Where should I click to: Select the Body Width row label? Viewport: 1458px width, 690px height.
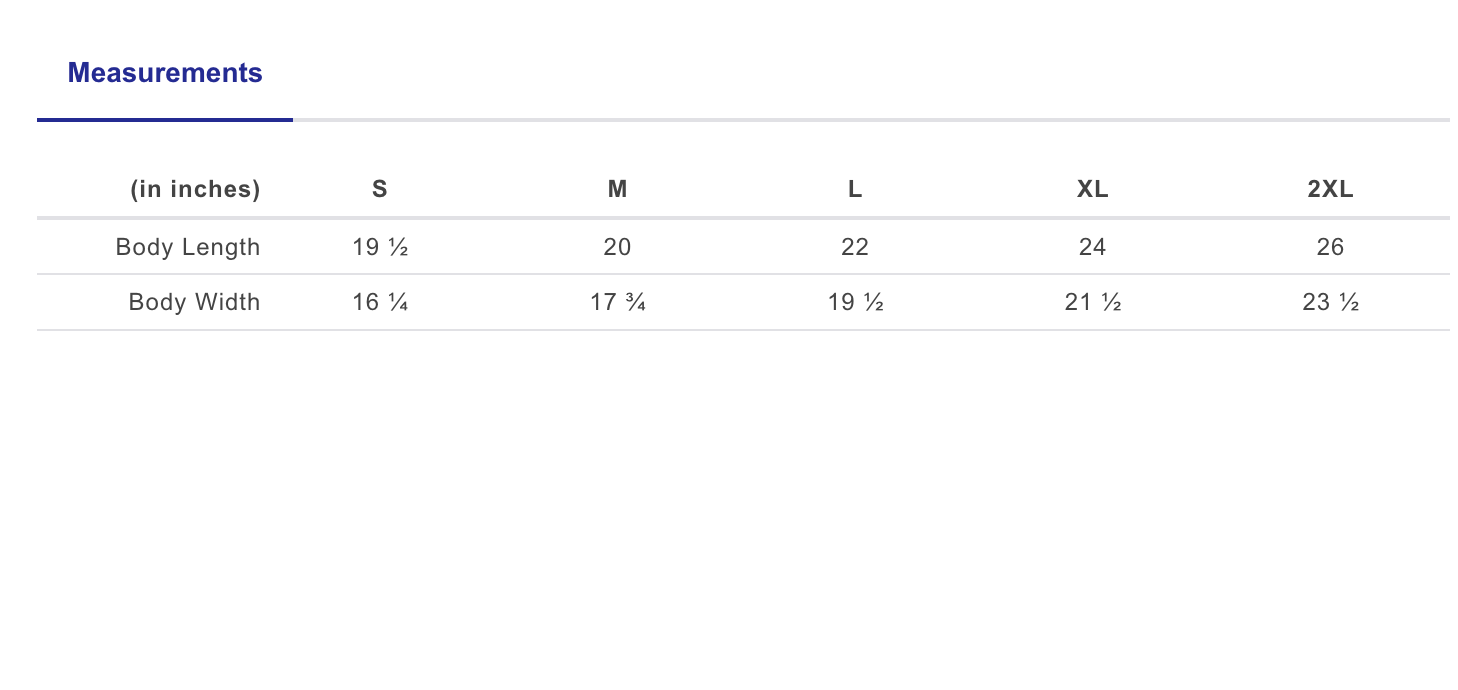pyautogui.click(x=194, y=302)
